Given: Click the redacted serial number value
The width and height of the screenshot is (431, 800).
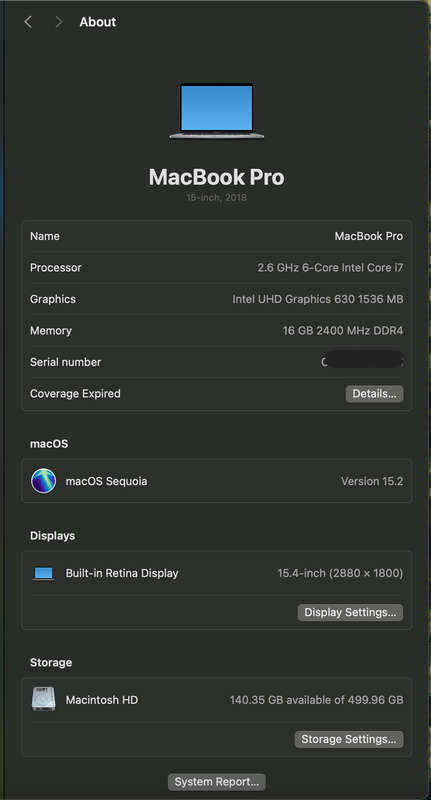Looking at the screenshot, I should [363, 360].
